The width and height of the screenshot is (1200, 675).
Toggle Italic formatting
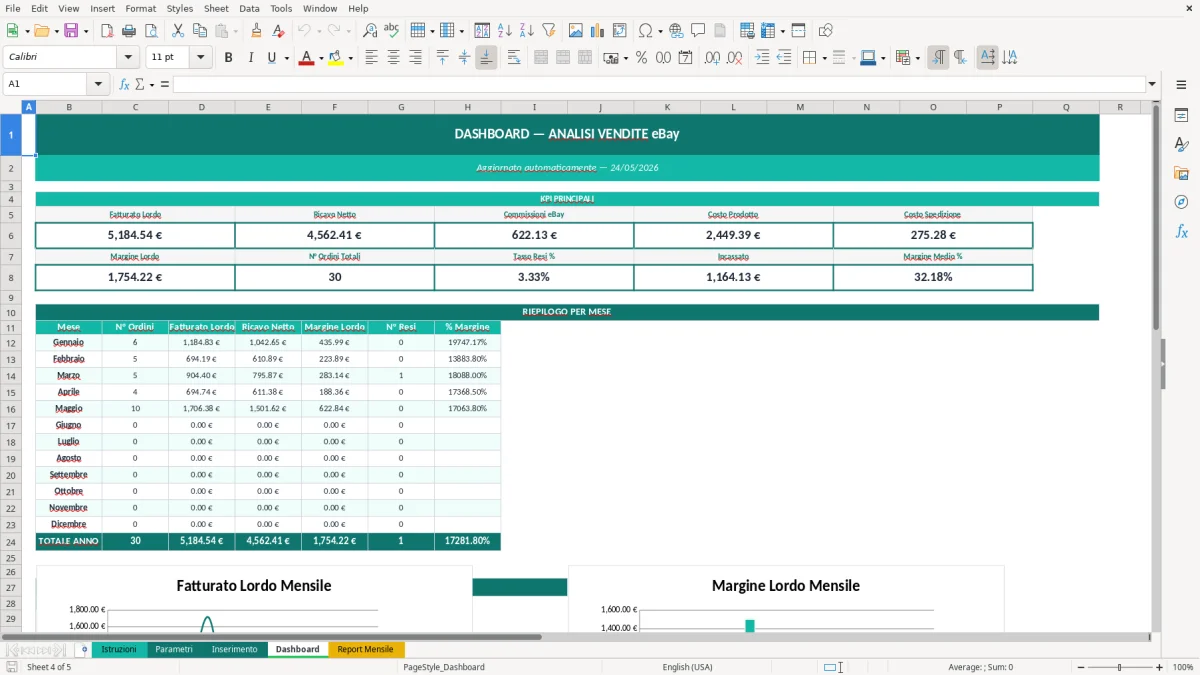(x=251, y=58)
